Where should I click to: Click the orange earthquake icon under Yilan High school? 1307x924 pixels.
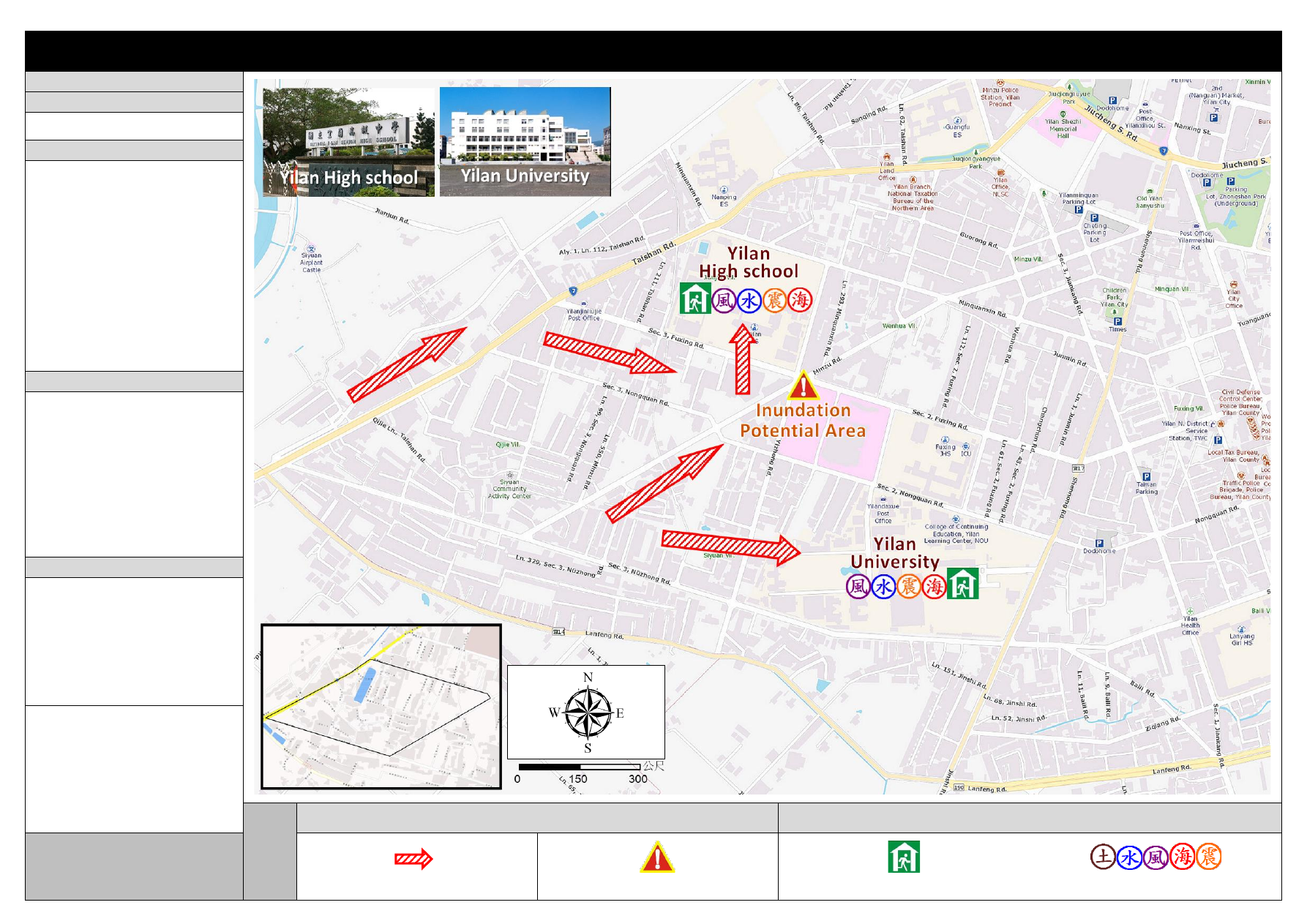click(774, 300)
